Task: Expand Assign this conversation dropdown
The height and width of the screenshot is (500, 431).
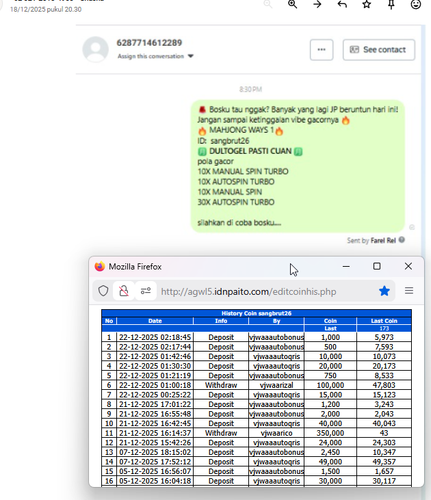Action: tap(155, 56)
